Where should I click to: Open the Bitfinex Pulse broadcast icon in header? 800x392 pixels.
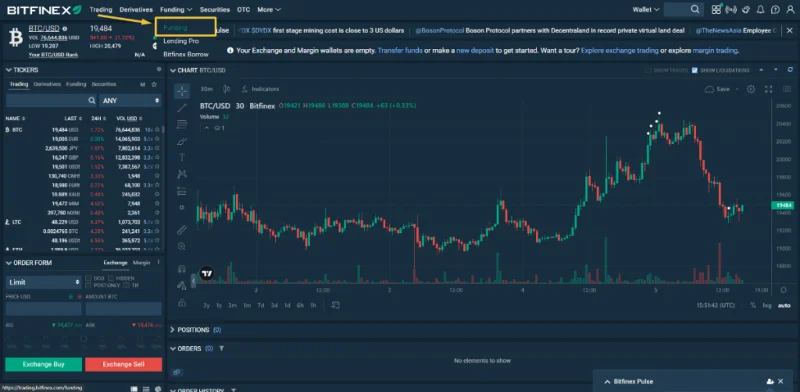[731, 9]
